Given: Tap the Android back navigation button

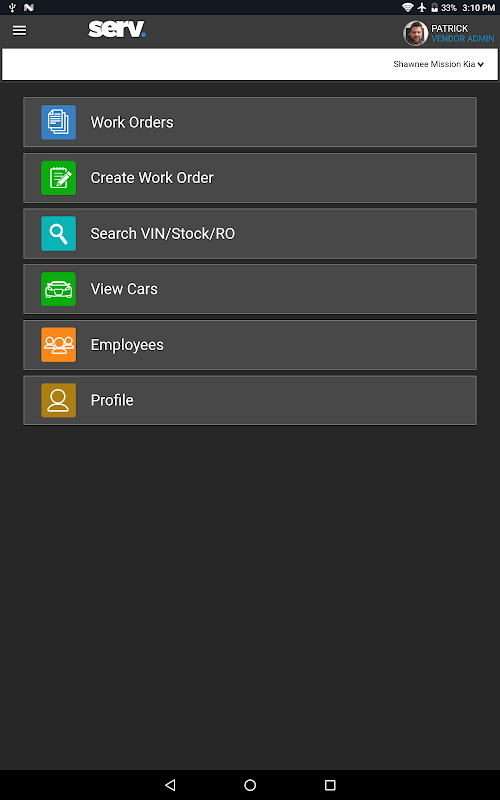Looking at the screenshot, I should coord(170,785).
